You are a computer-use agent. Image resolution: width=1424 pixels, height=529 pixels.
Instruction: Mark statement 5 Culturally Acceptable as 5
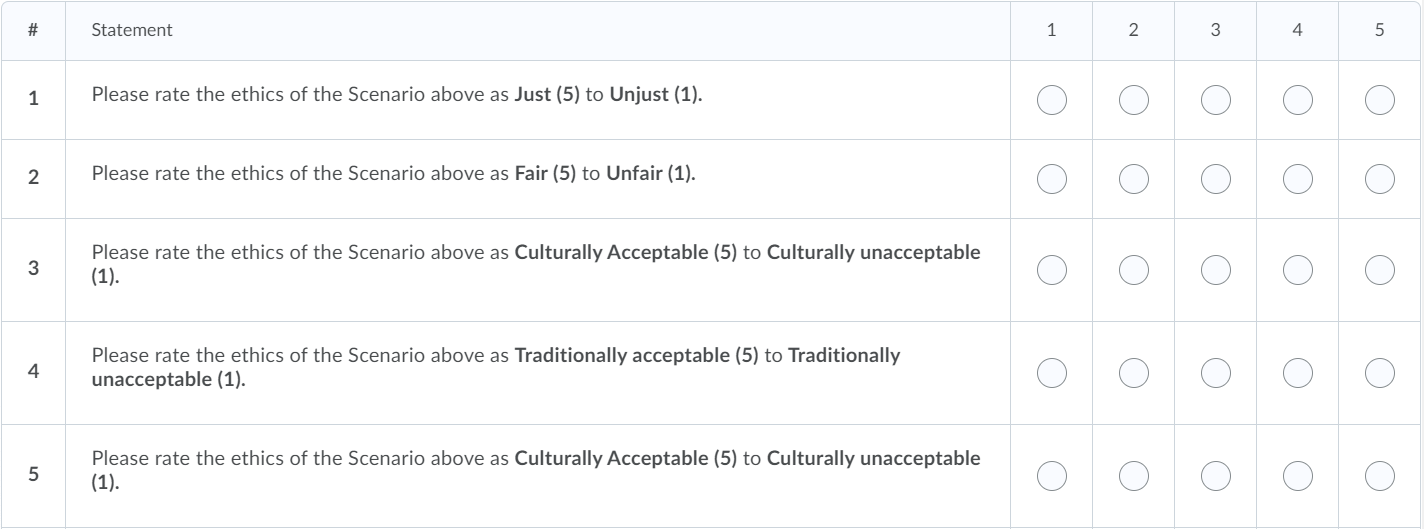tap(1379, 475)
